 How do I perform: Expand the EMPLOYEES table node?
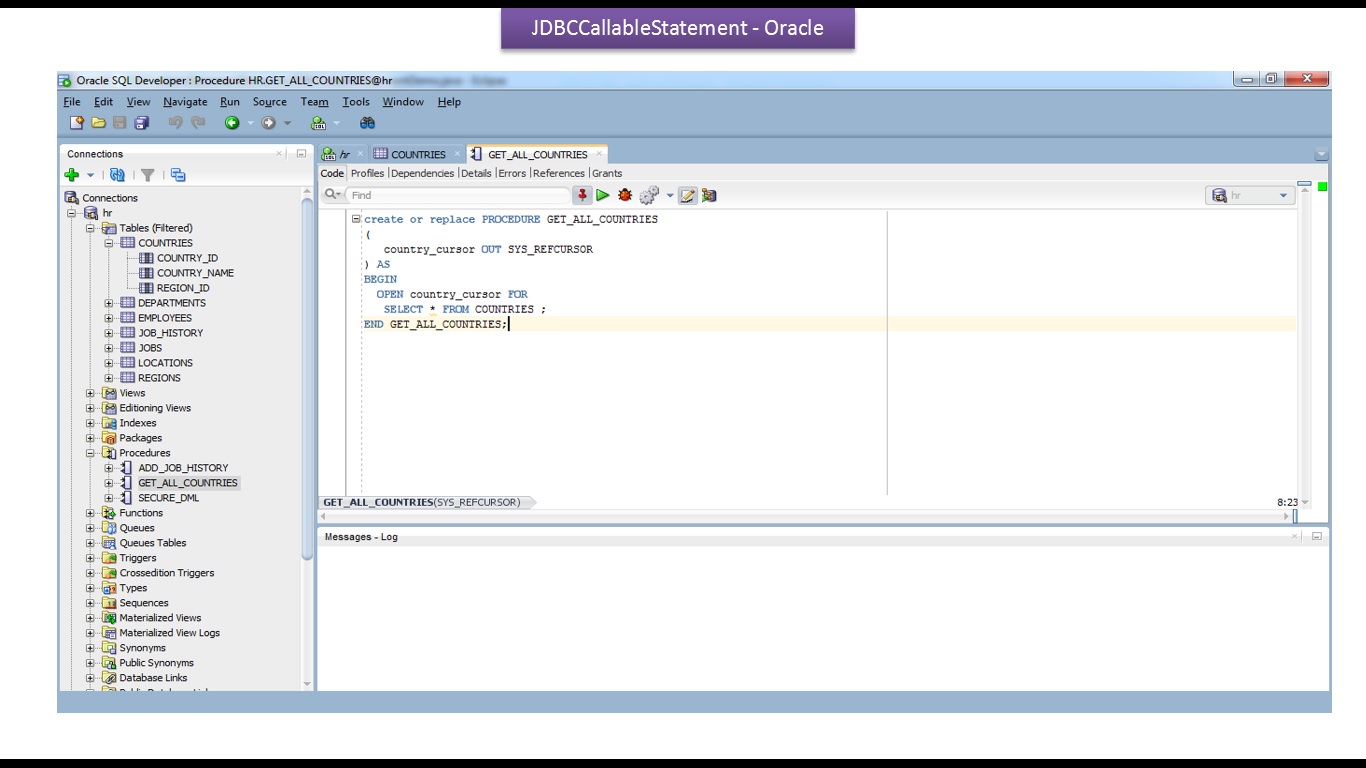[109, 318]
